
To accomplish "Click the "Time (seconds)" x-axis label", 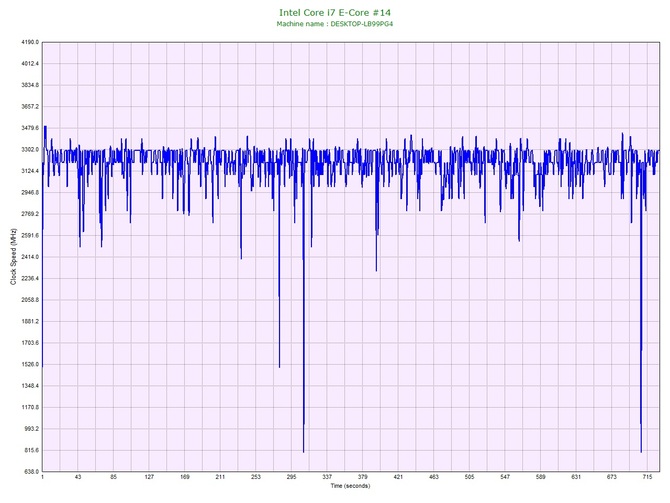I will coord(350,486).
